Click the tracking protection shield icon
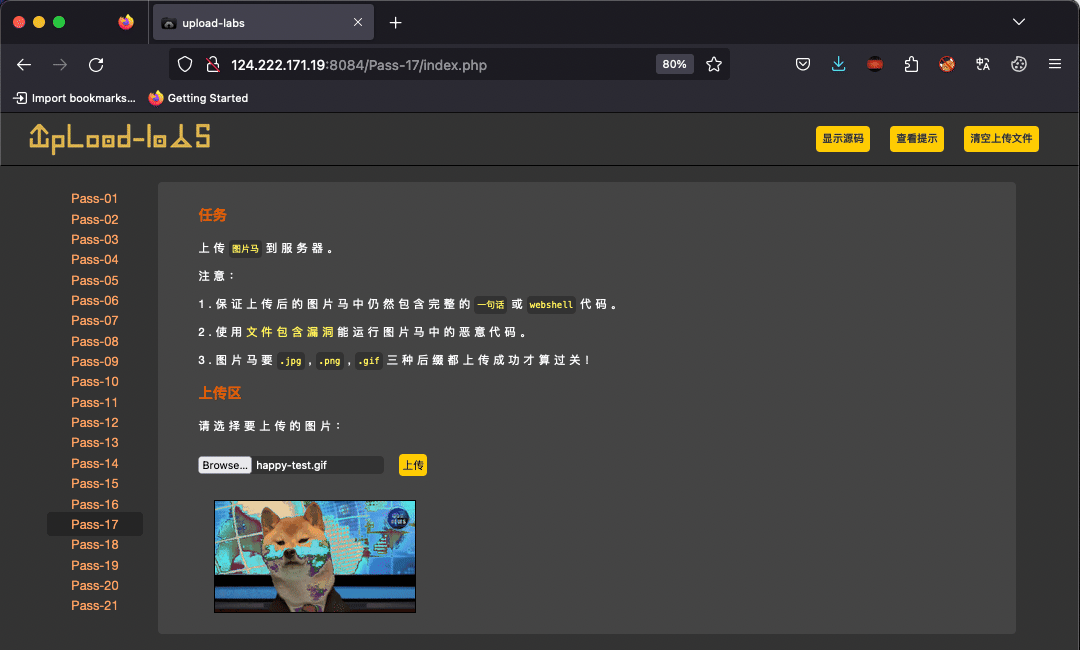Image resolution: width=1080 pixels, height=650 pixels. tap(185, 65)
